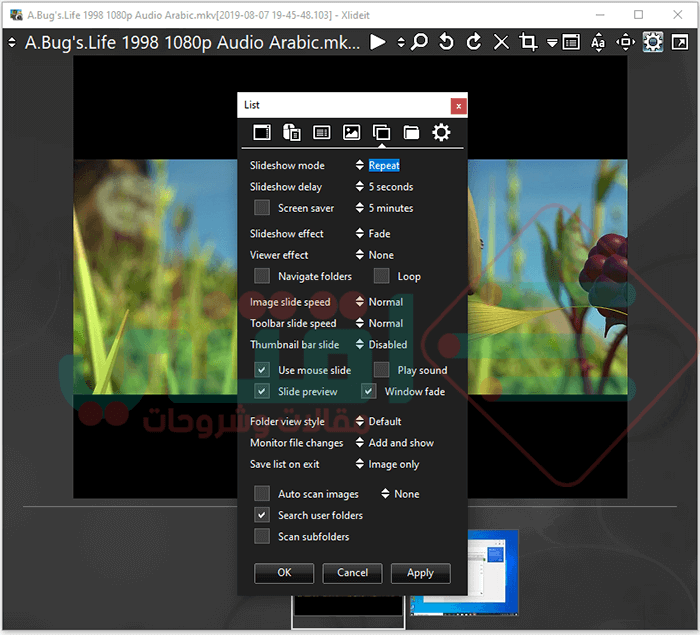Click the Repeat highlighted value text
The width and height of the screenshot is (700, 635).
pyautogui.click(x=384, y=166)
